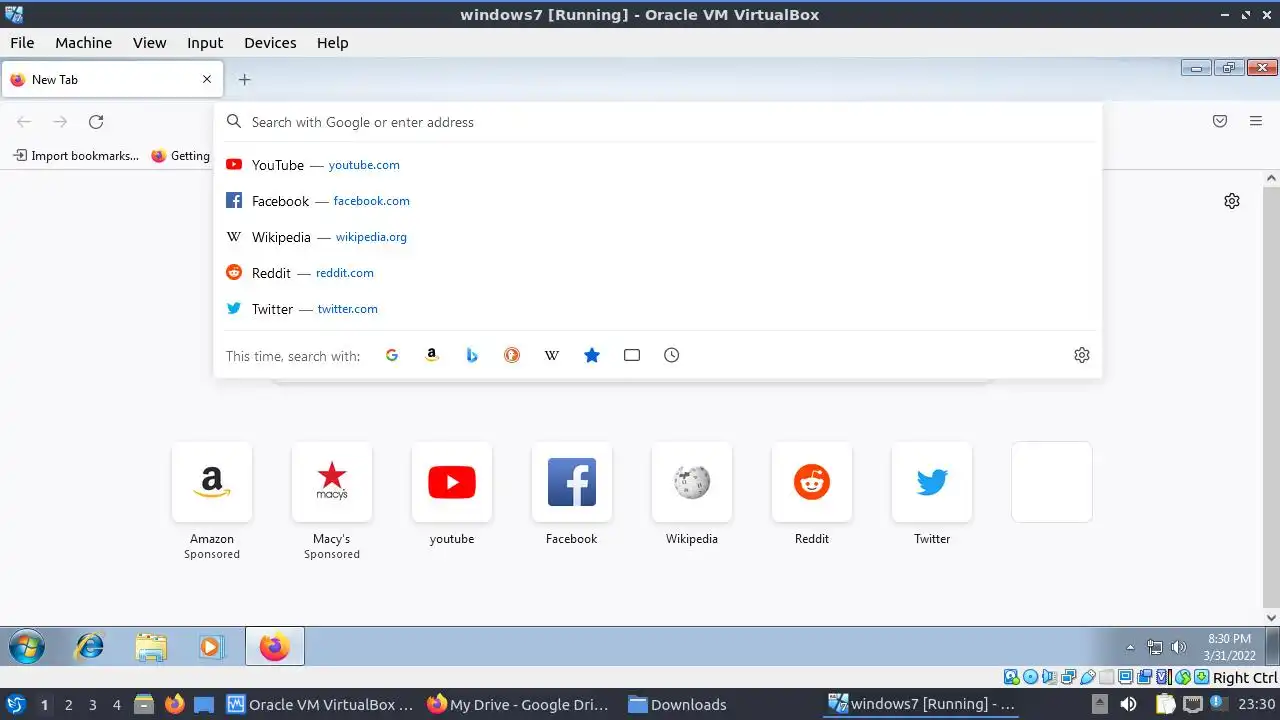
Task: Open youtube shortcut tile
Action: [452, 482]
